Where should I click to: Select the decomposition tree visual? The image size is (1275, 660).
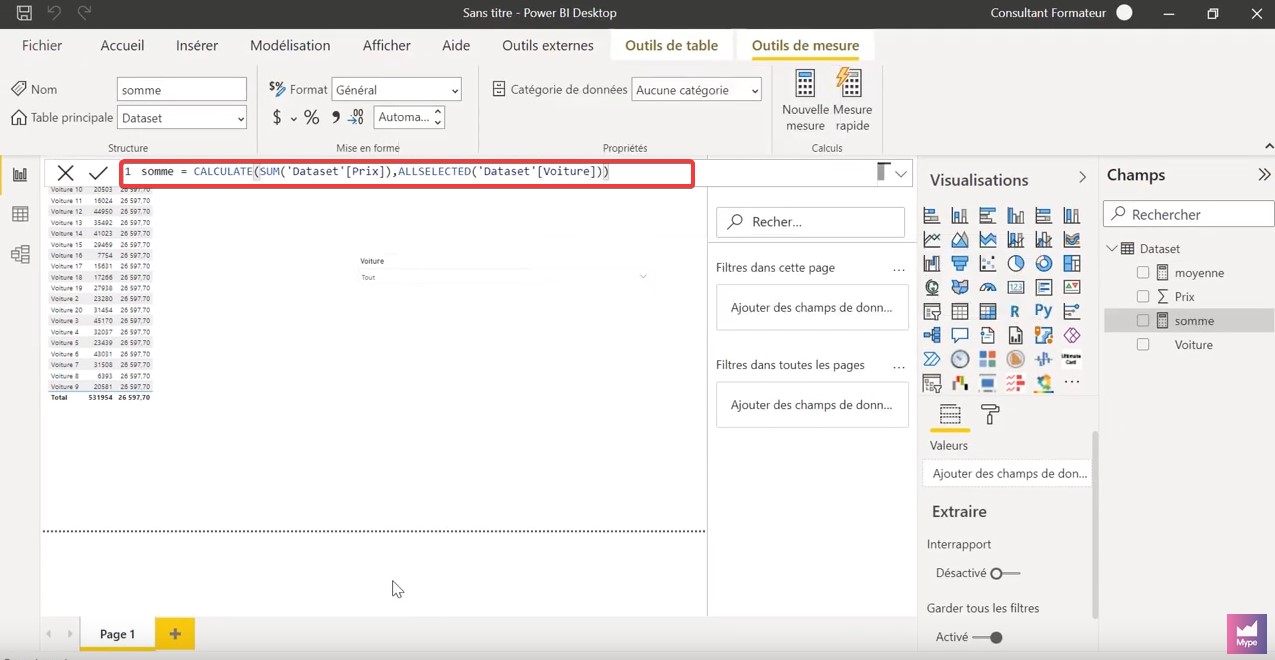click(932, 335)
